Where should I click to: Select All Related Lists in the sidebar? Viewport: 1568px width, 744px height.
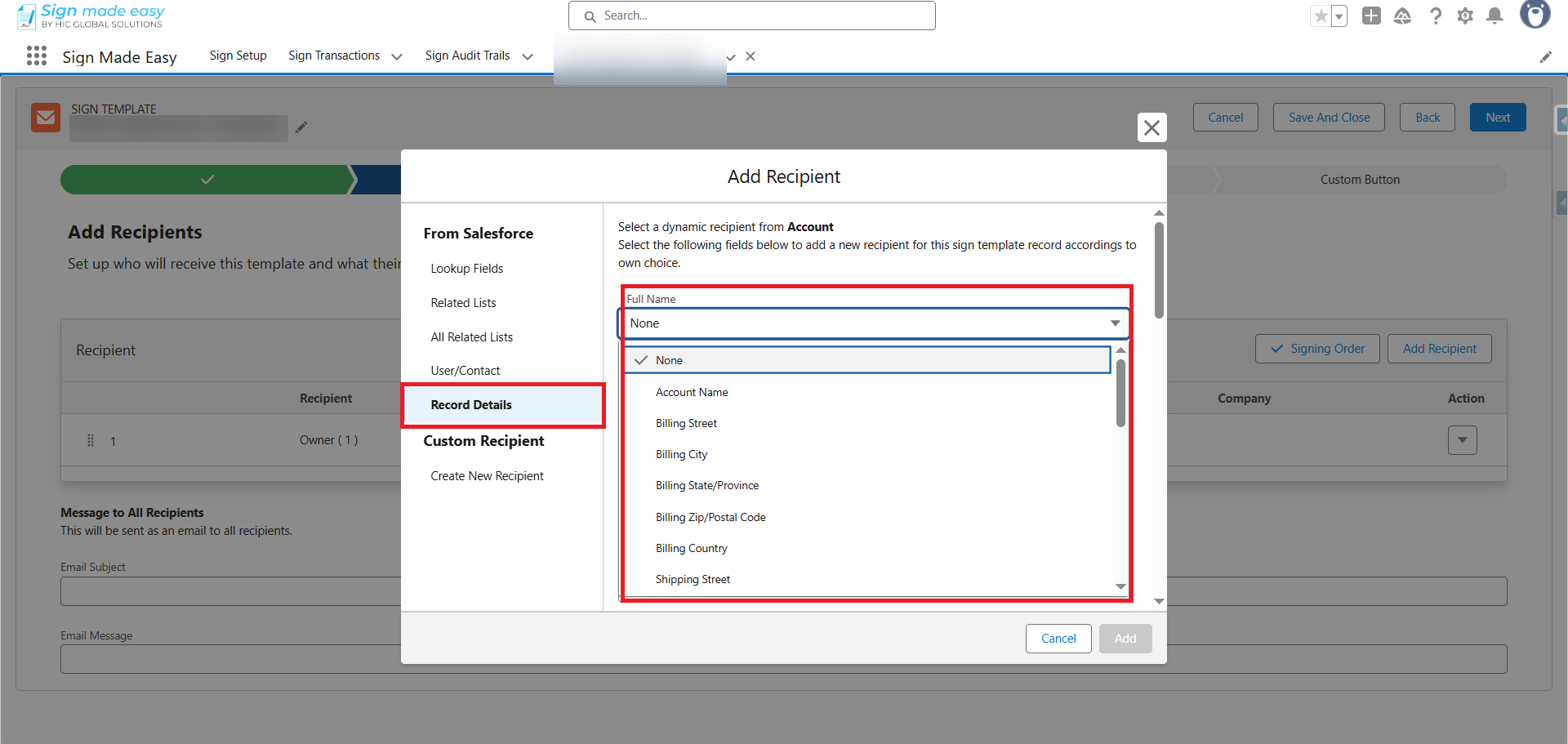point(472,337)
